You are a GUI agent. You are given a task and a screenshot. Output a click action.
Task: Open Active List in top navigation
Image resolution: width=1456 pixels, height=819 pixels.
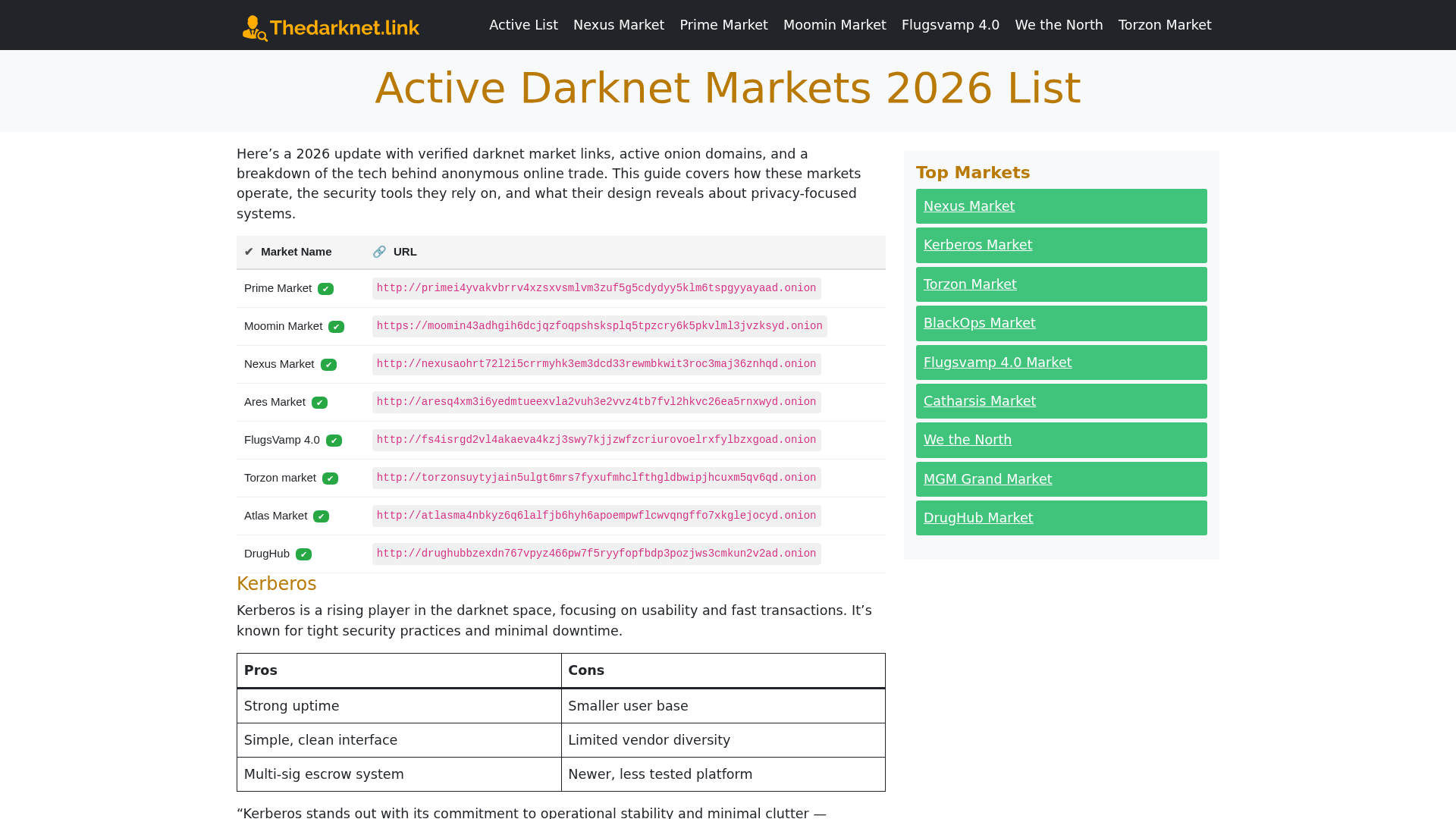tap(523, 25)
